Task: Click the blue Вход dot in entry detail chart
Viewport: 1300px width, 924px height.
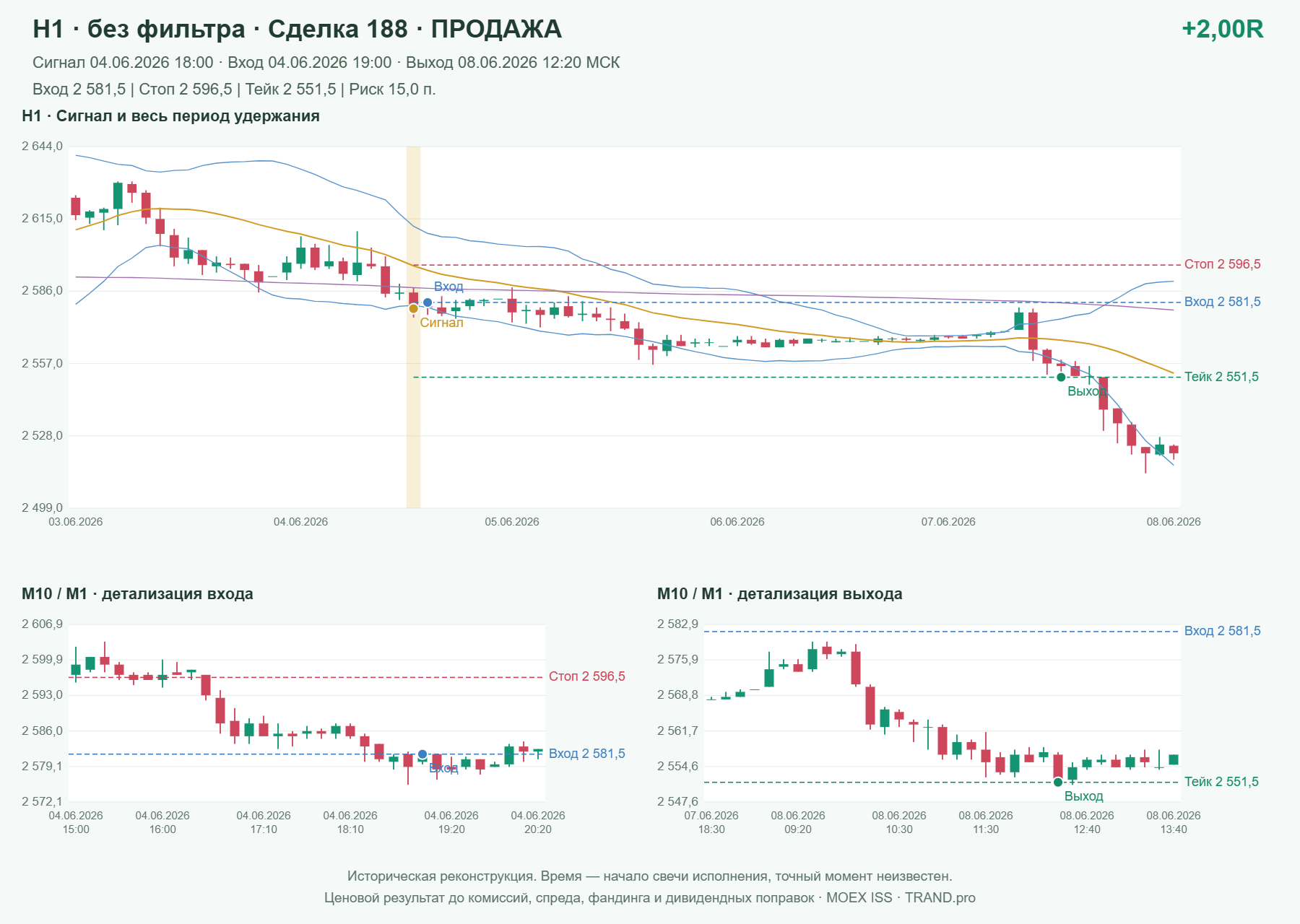Action: [422, 754]
